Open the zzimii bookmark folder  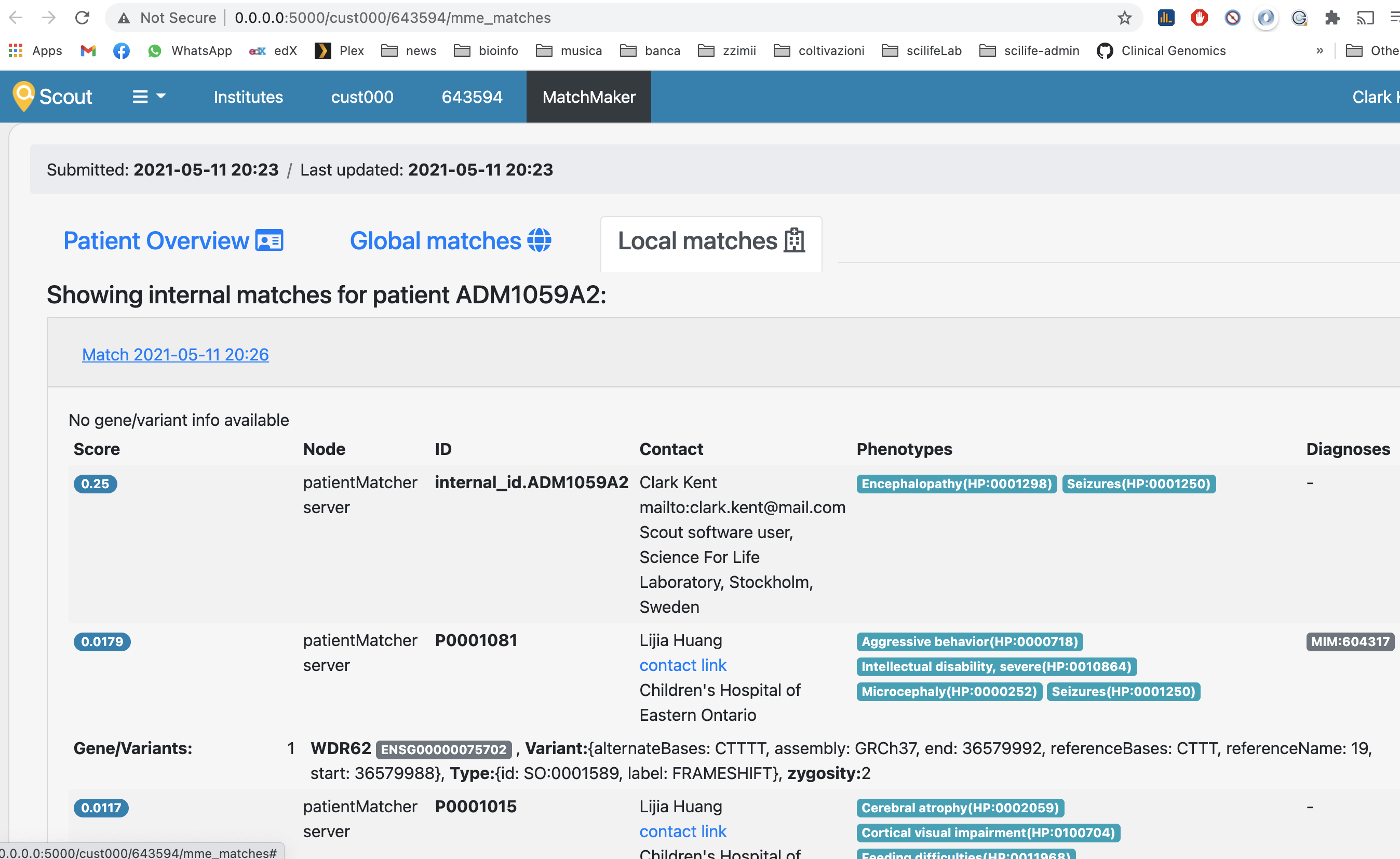tap(726, 50)
